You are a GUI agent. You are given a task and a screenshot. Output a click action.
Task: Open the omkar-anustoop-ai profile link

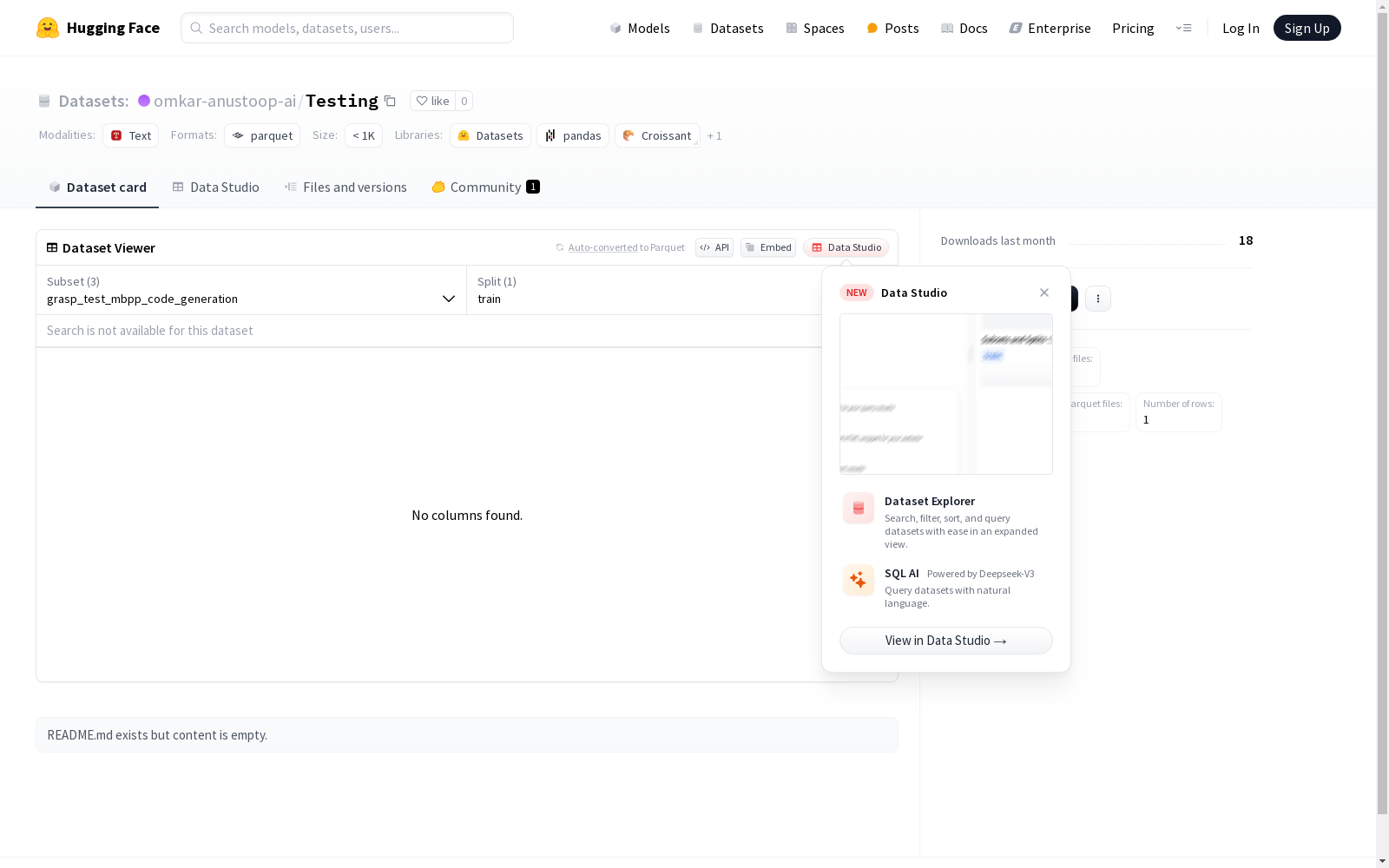225,101
